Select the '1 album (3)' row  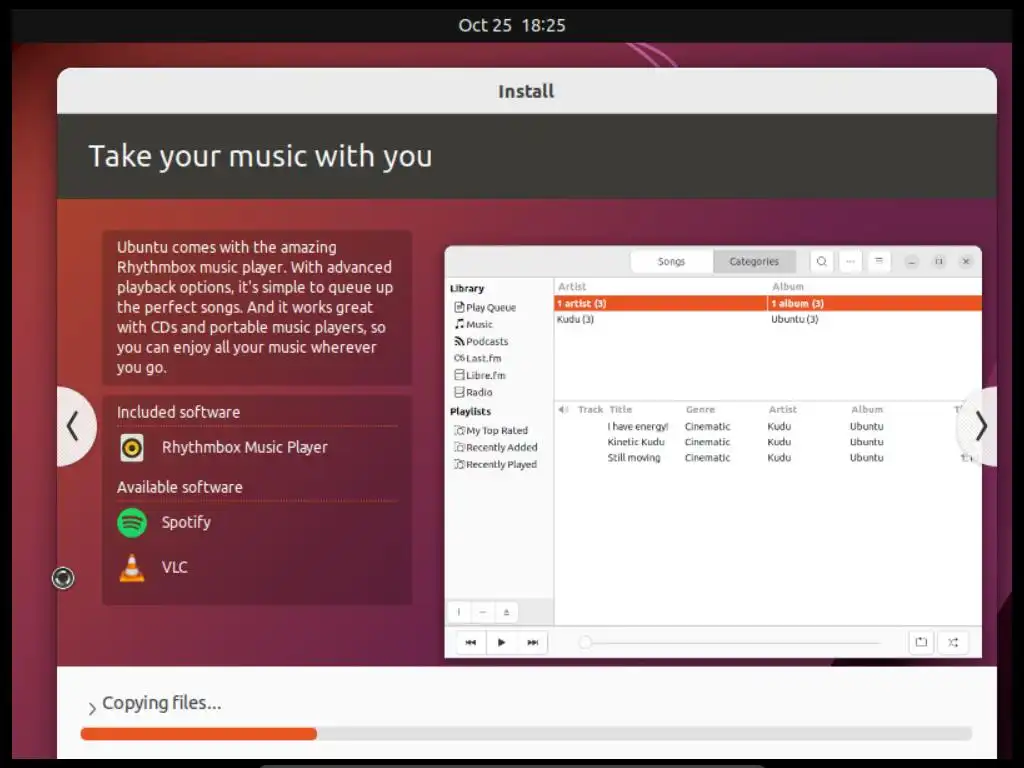tap(875, 304)
